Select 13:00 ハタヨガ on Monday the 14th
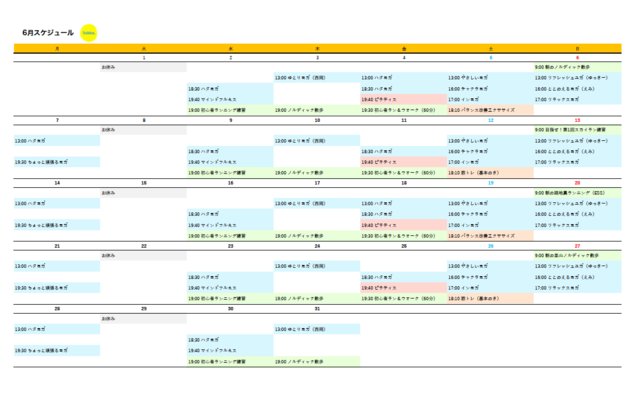 click(57, 203)
